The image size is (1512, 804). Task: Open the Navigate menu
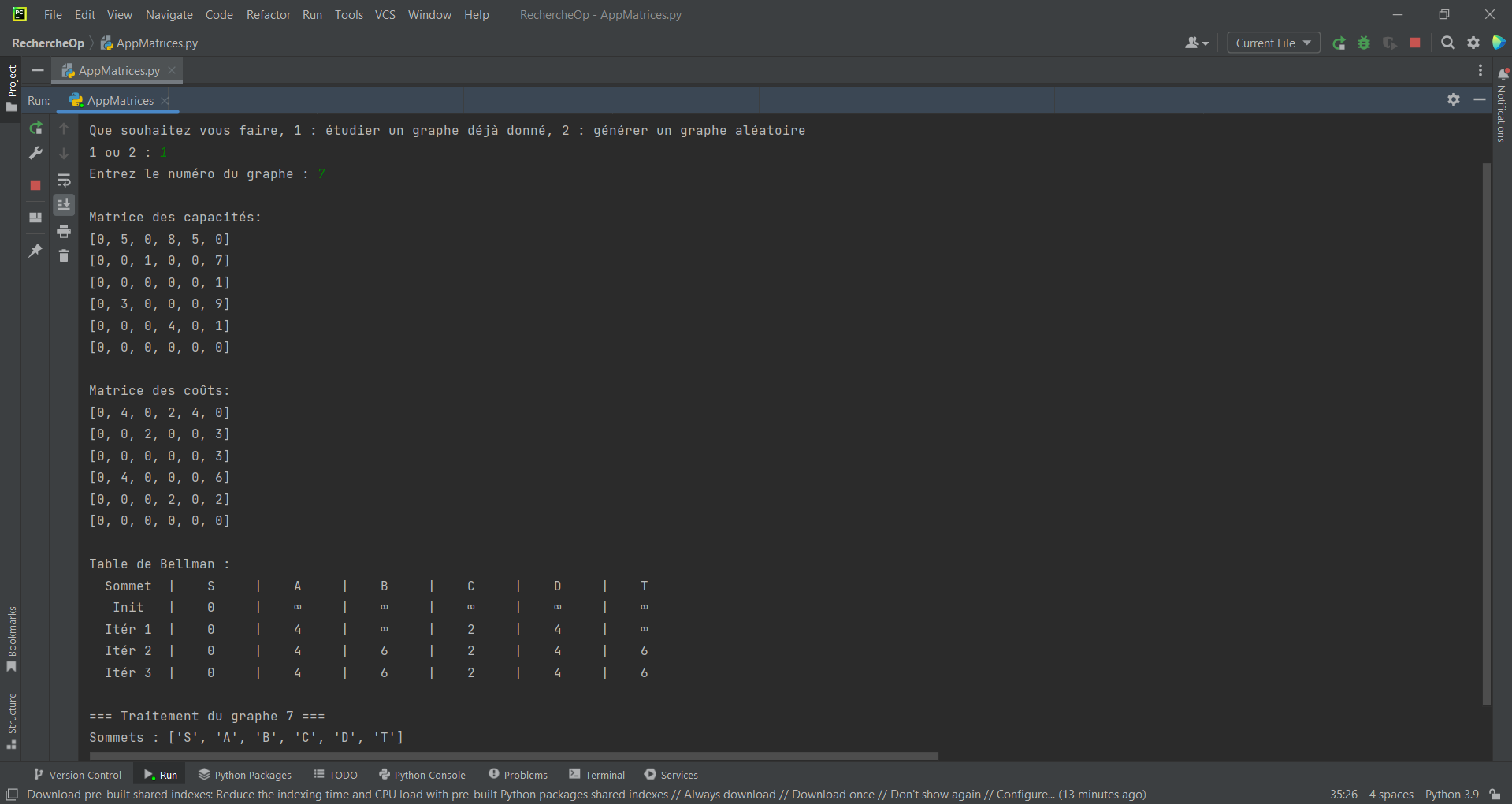pos(169,15)
